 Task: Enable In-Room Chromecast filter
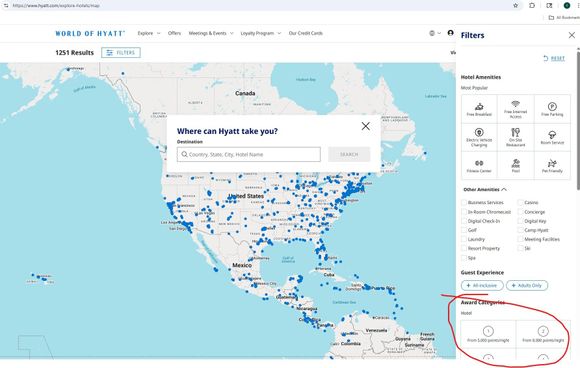[x=464, y=212]
